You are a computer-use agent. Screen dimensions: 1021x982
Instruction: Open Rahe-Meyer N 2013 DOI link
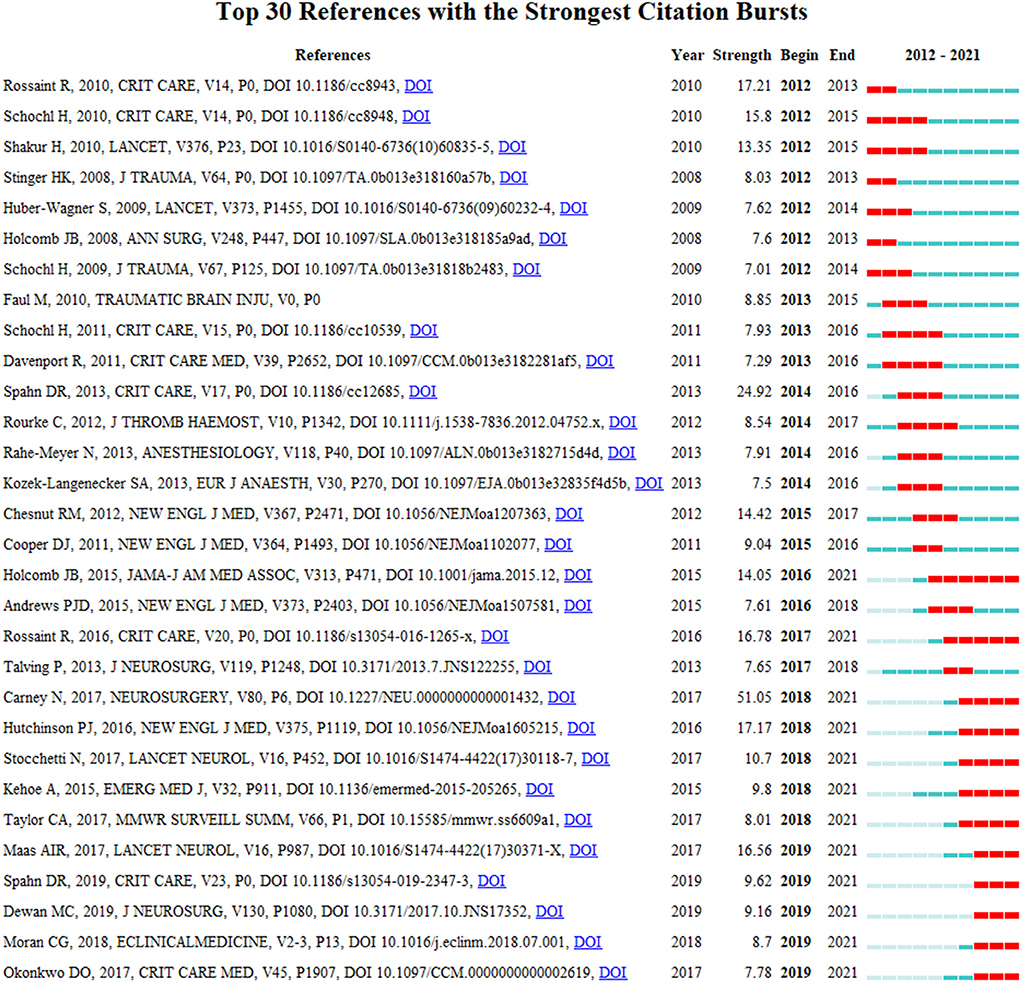pos(622,453)
